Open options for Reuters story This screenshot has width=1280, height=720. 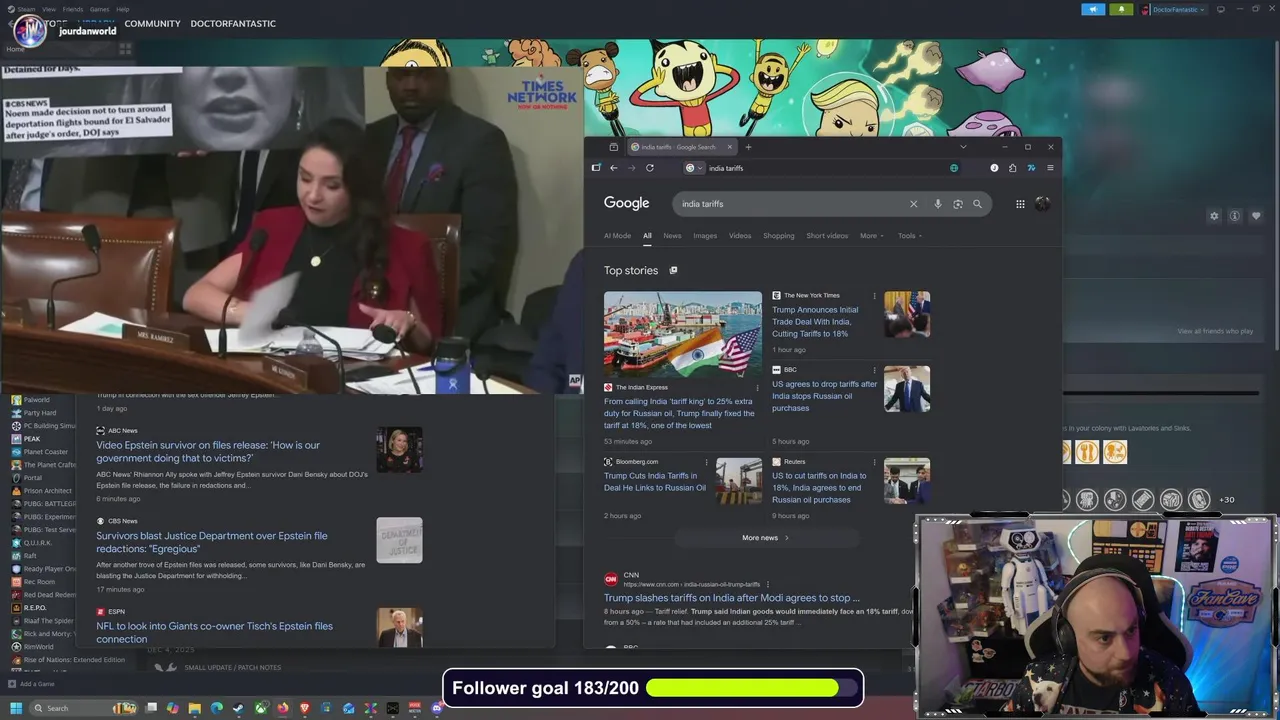[x=874, y=462]
